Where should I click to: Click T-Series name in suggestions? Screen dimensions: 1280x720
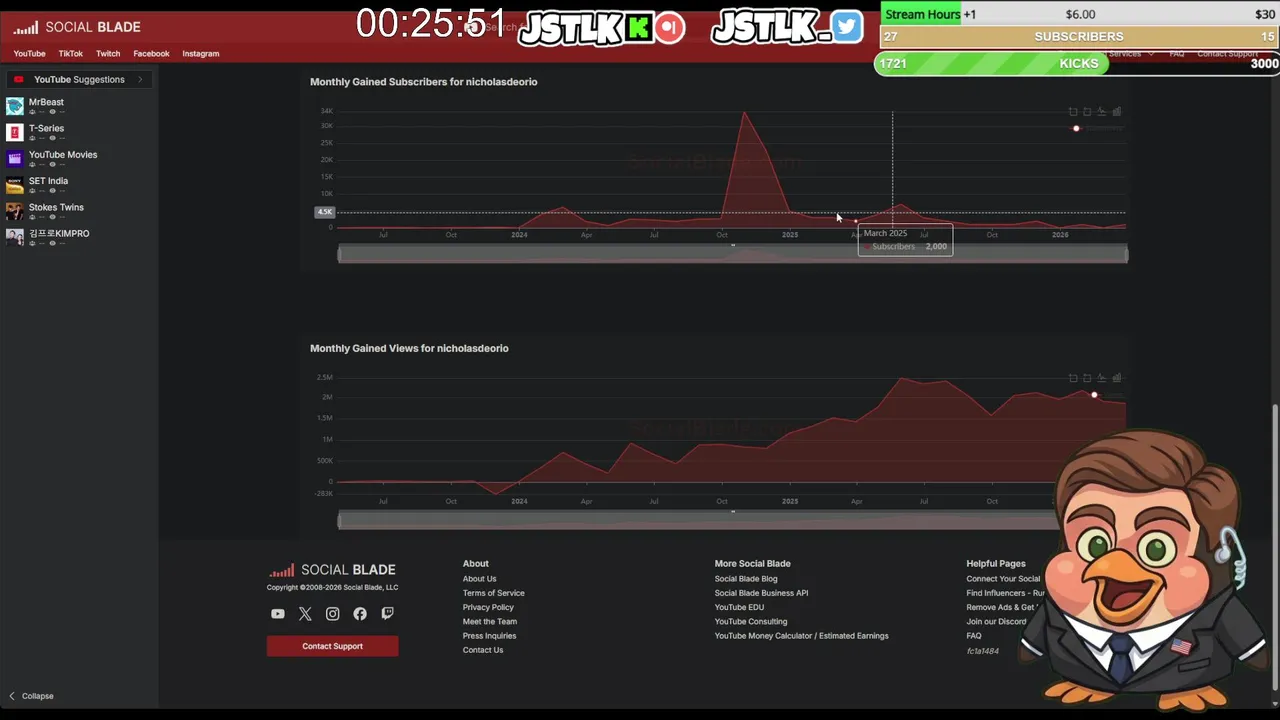tap(46, 128)
